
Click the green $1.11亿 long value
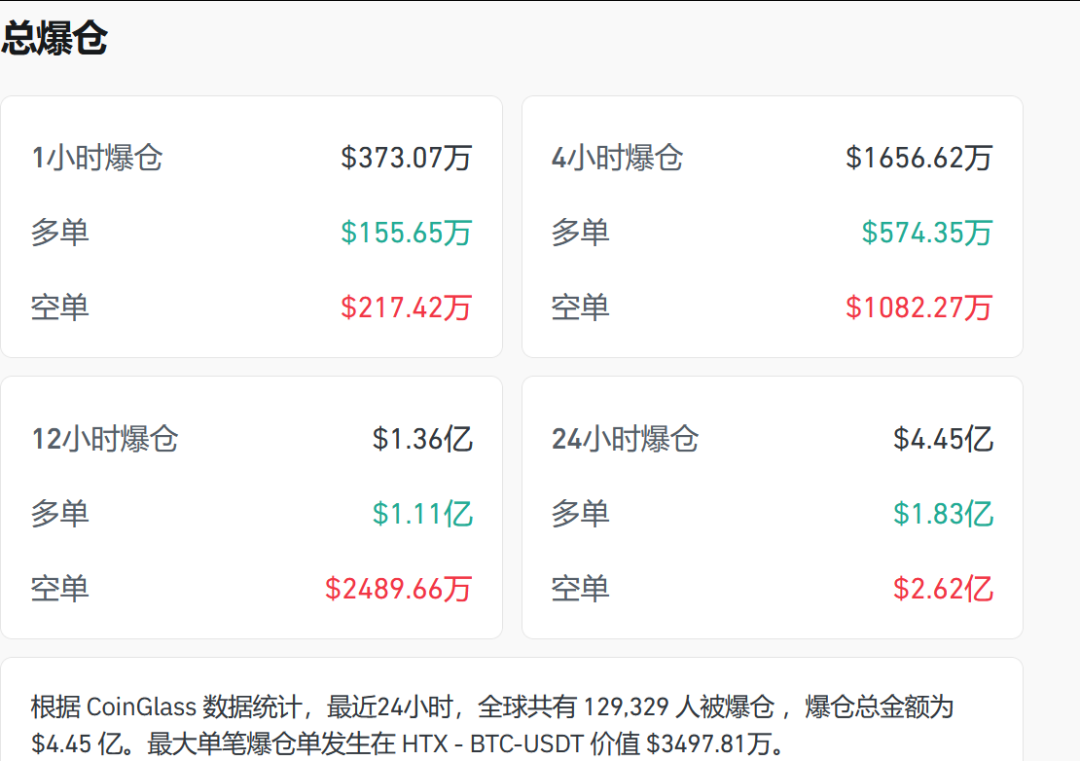pyautogui.click(x=422, y=514)
